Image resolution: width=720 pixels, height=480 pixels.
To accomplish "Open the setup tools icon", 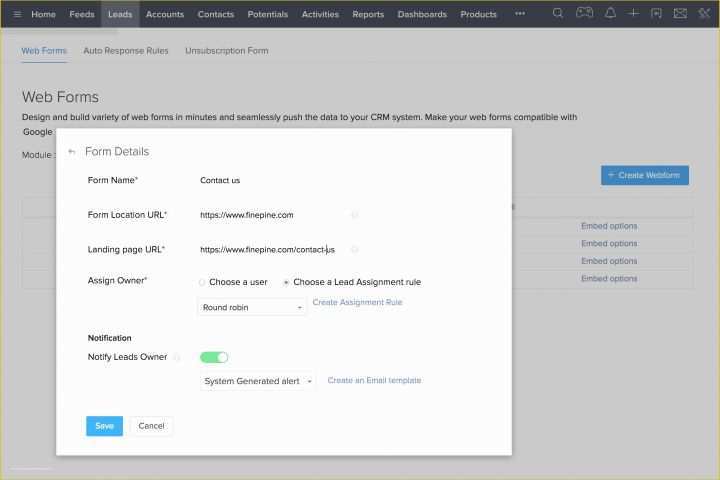I will click(x=704, y=14).
